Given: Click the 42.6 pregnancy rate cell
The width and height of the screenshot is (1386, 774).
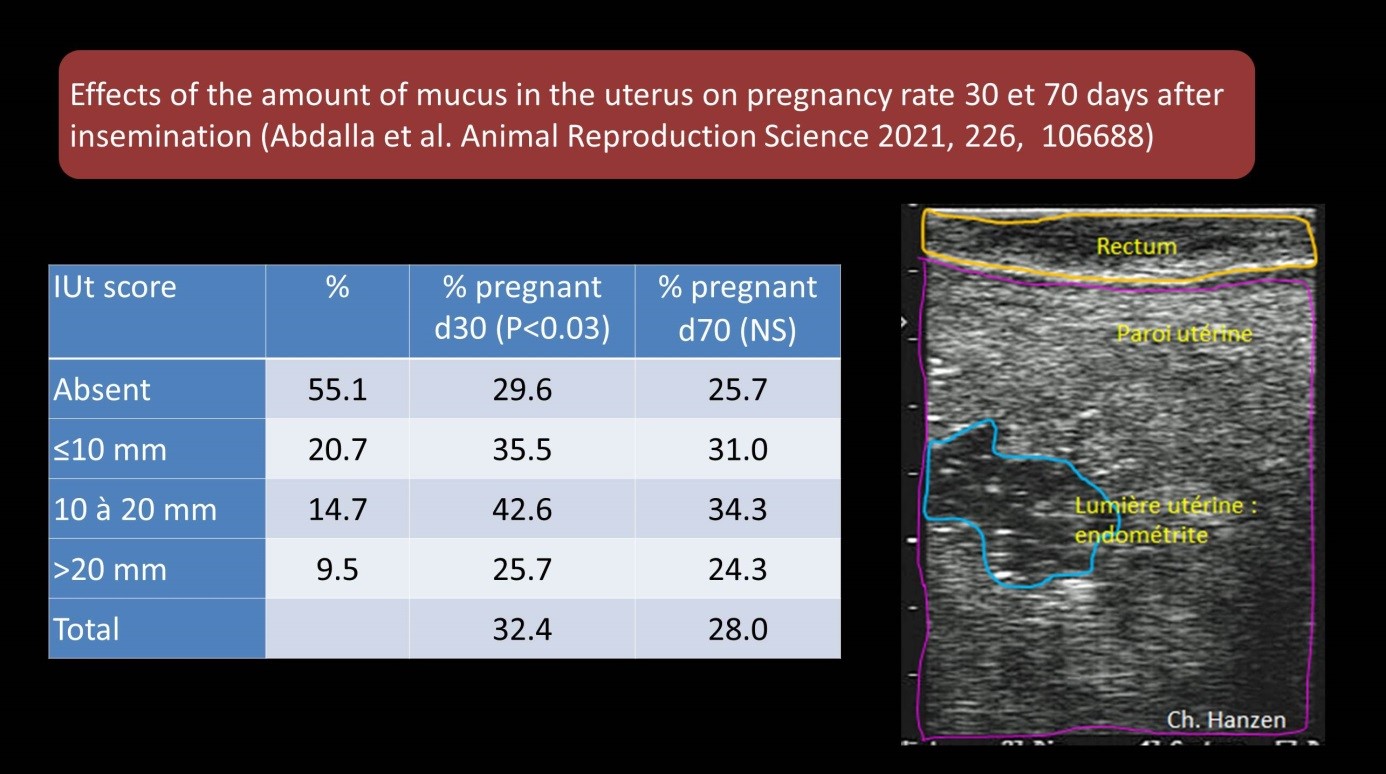Looking at the screenshot, I should 521,509.
